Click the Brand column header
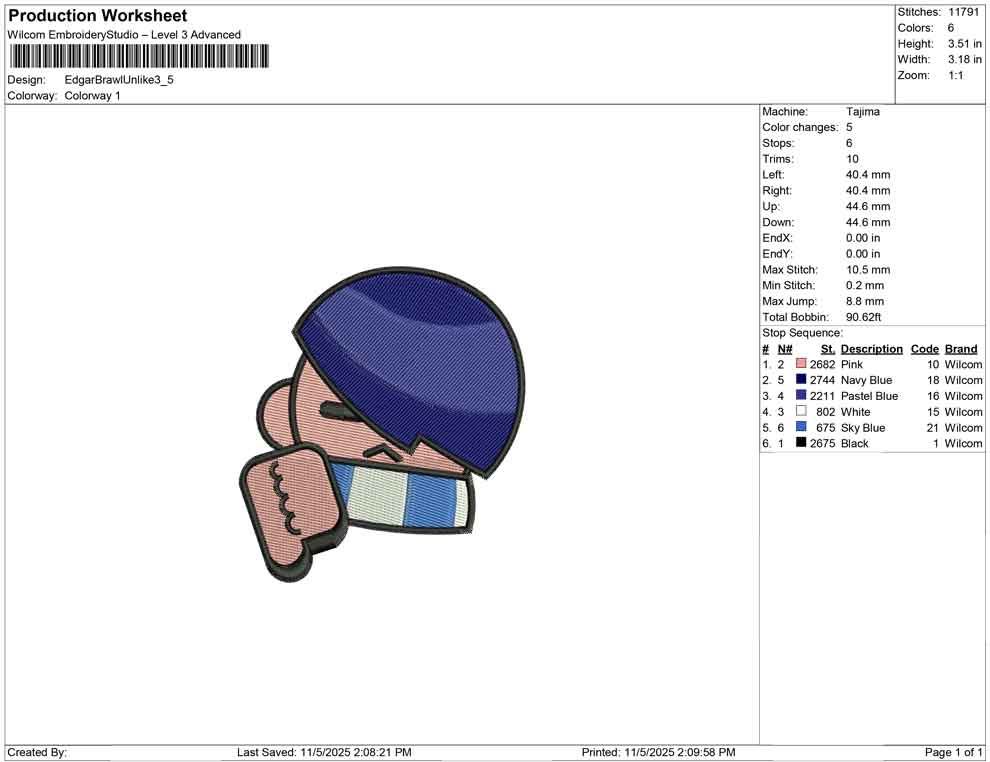The image size is (990, 762). click(x=961, y=349)
